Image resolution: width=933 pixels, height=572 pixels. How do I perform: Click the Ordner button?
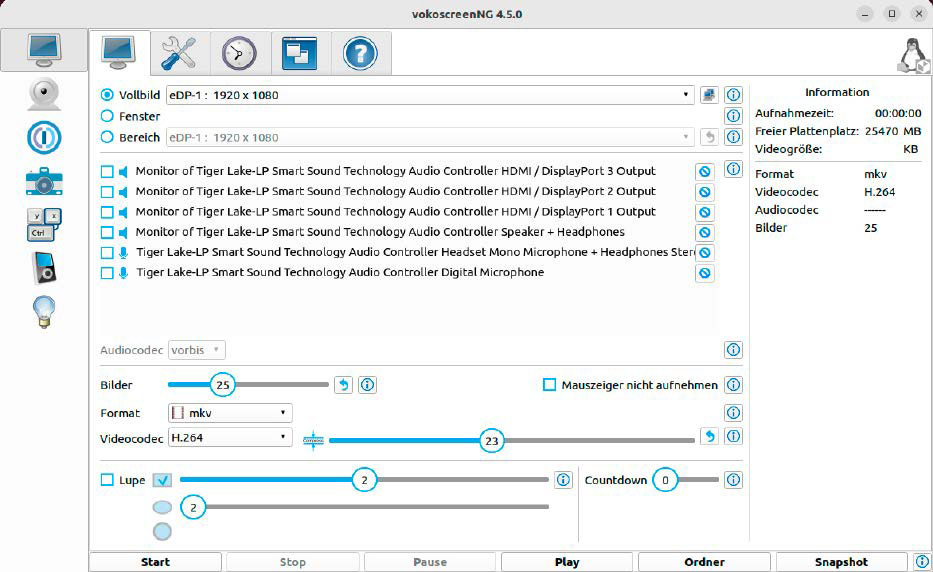tap(704, 562)
